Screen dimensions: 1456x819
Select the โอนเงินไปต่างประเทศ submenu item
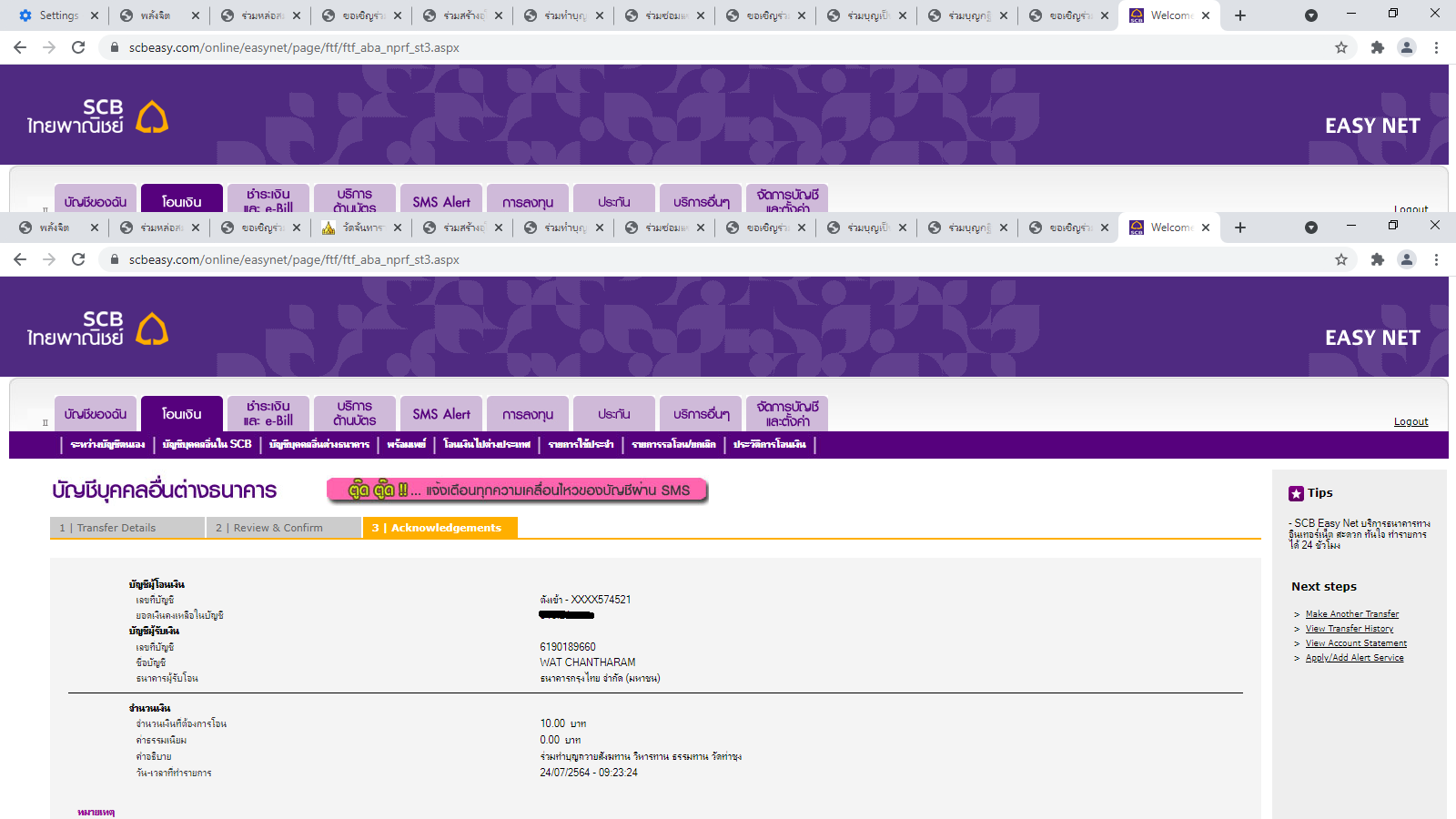pyautogui.click(x=487, y=444)
